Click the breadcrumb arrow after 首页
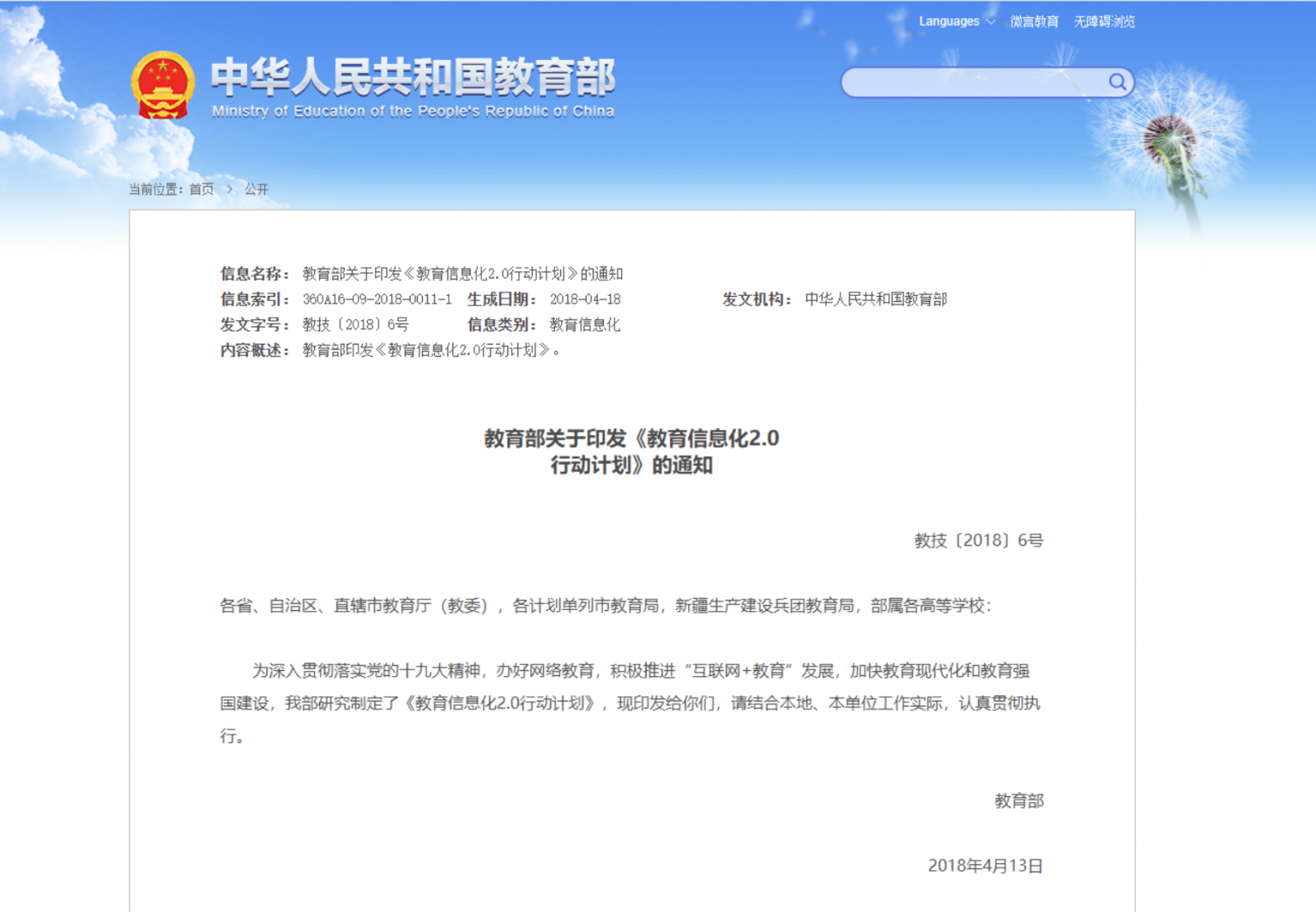 (x=229, y=189)
